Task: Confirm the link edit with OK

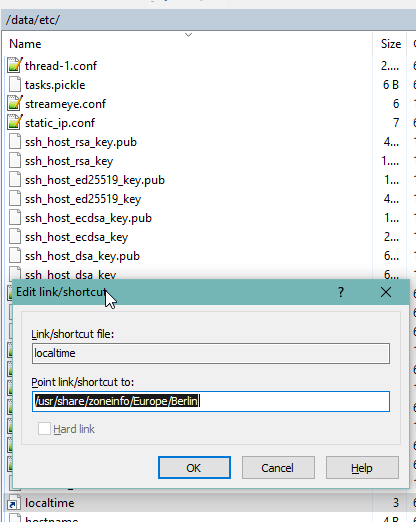Action: (194, 468)
